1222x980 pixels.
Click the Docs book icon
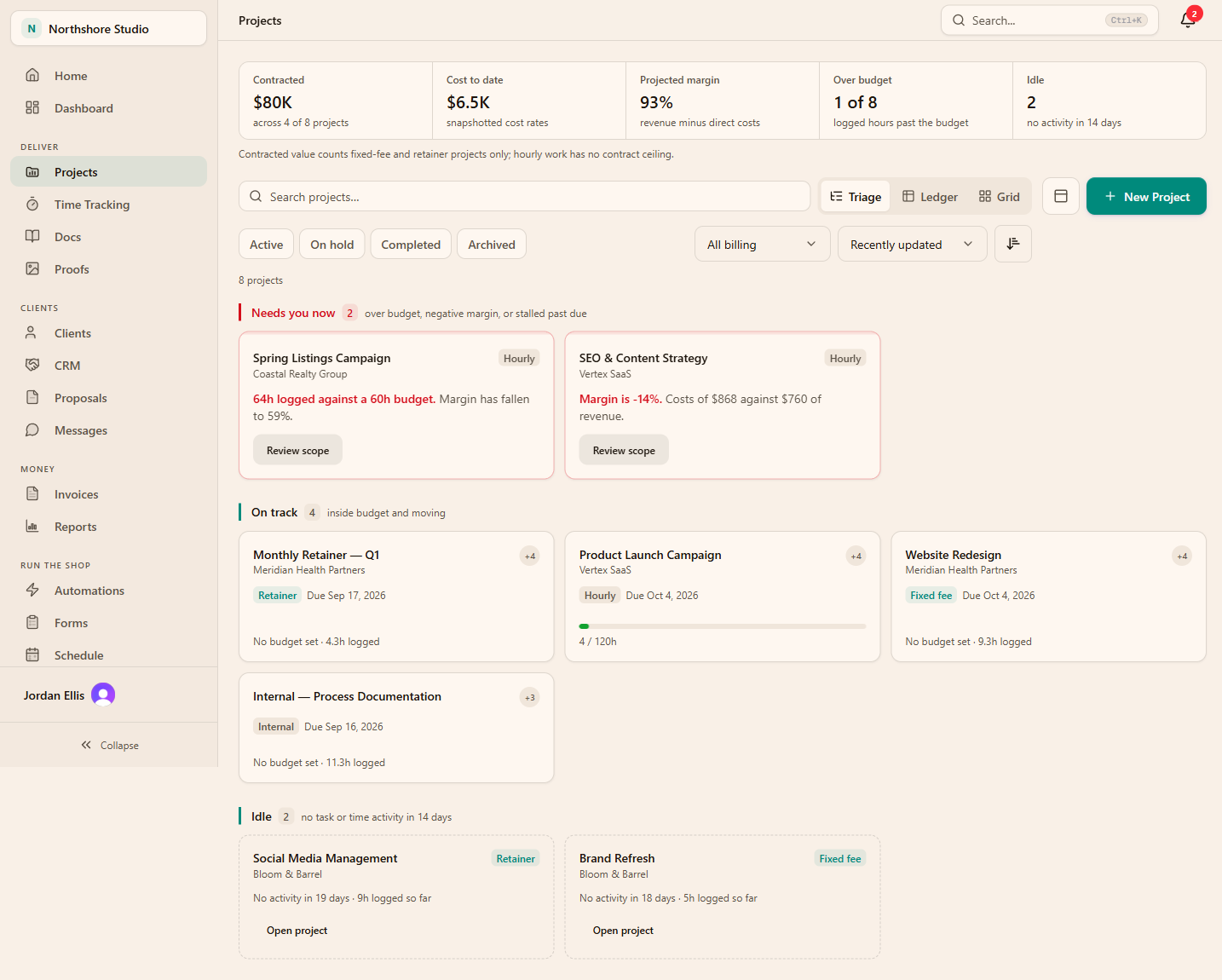(x=32, y=236)
